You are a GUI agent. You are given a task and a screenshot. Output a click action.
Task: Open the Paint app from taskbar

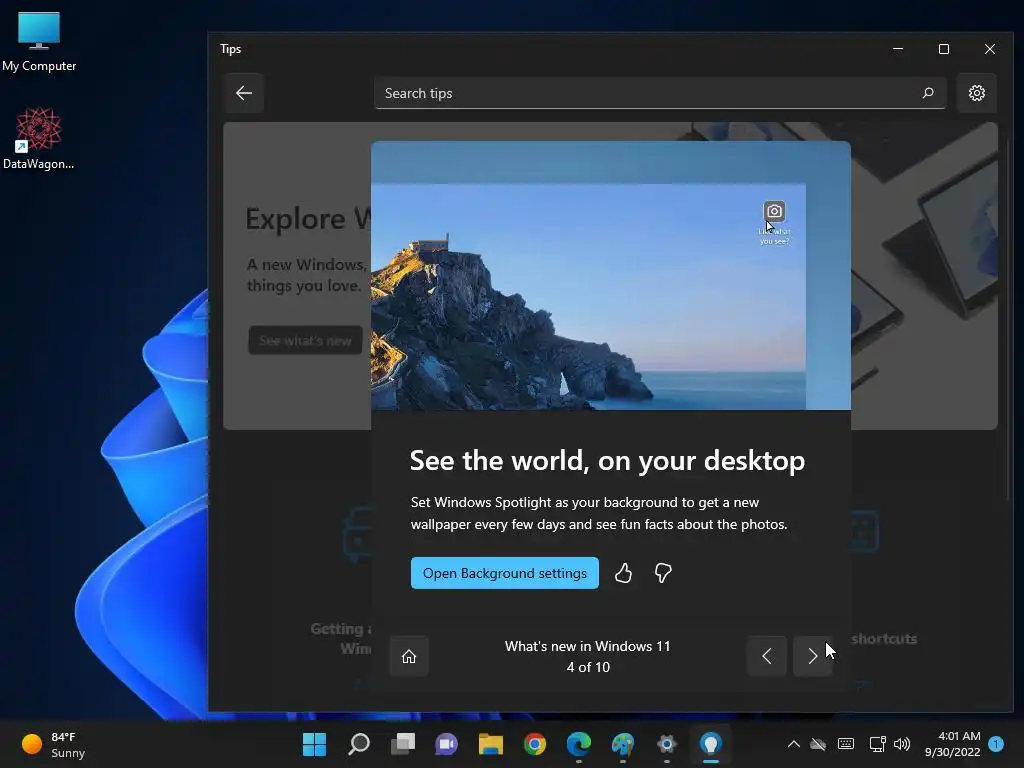623,744
